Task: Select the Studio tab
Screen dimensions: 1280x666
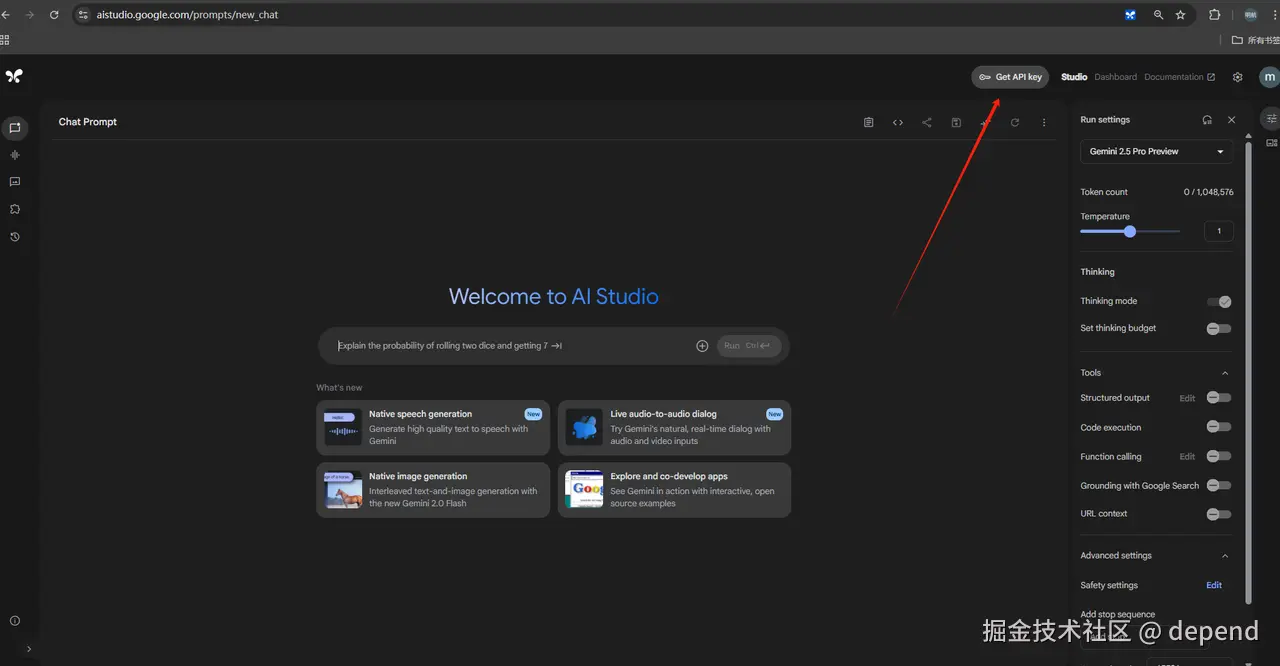Action: point(1074,77)
